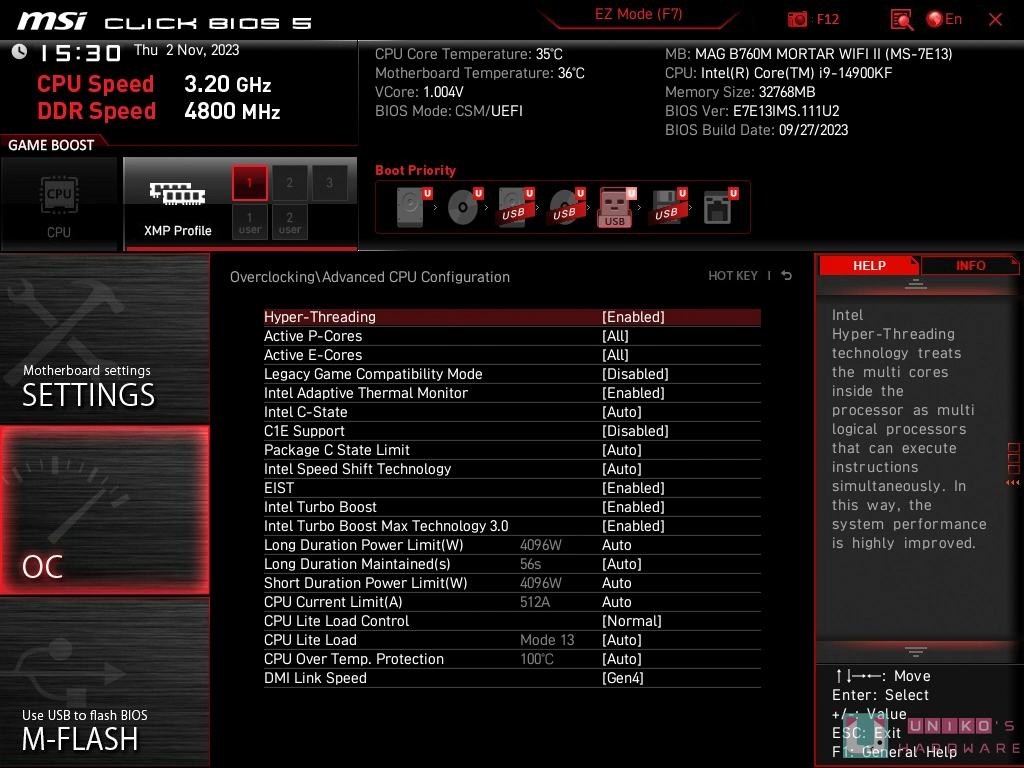1024x768 pixels.
Task: Open M-FLASH to flash BIOS
Action: 80,730
